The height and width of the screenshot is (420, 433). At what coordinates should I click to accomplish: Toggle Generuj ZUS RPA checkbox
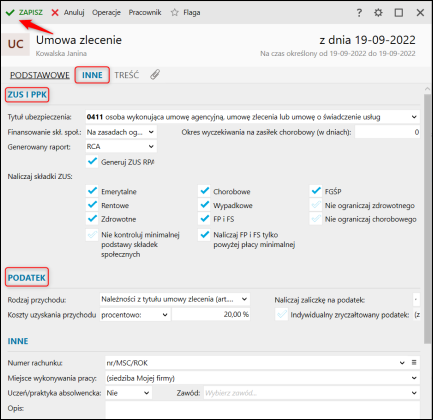[92, 162]
